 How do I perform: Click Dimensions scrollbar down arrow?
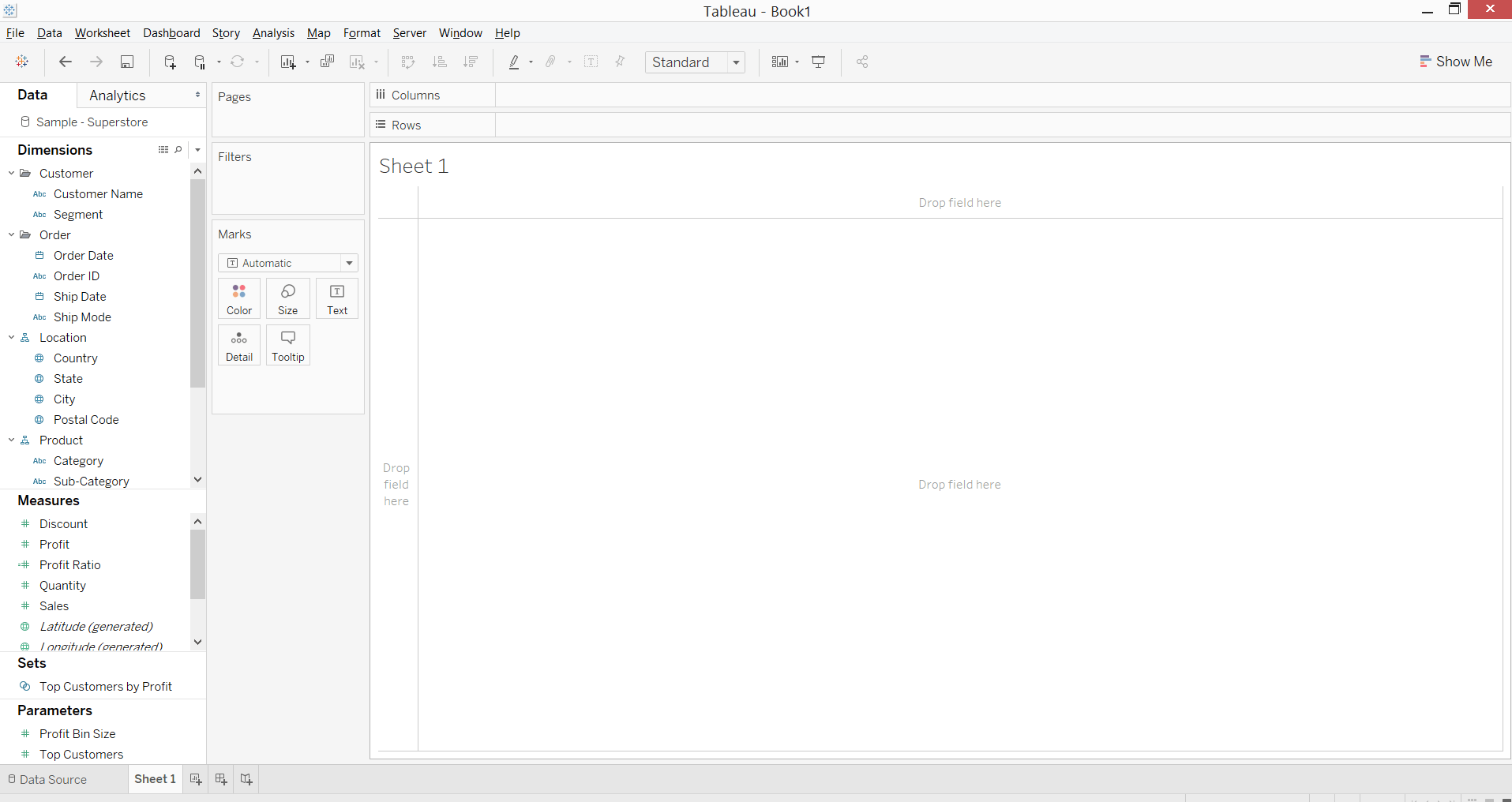[x=197, y=479]
